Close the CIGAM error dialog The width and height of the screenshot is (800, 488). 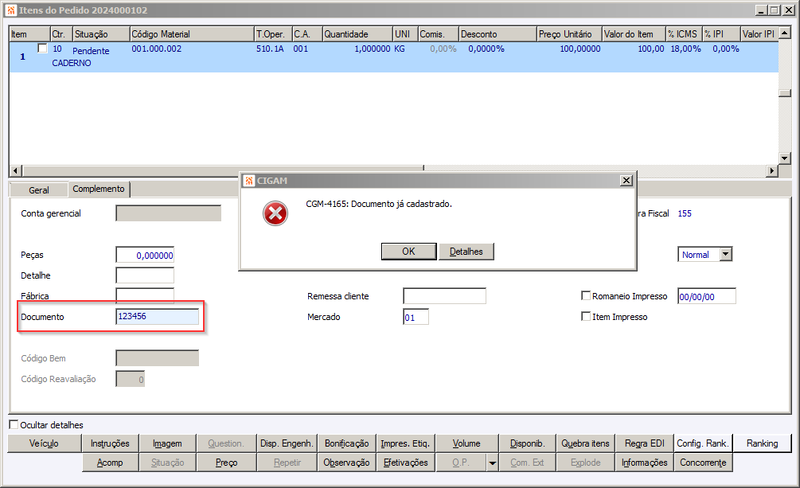(626, 180)
